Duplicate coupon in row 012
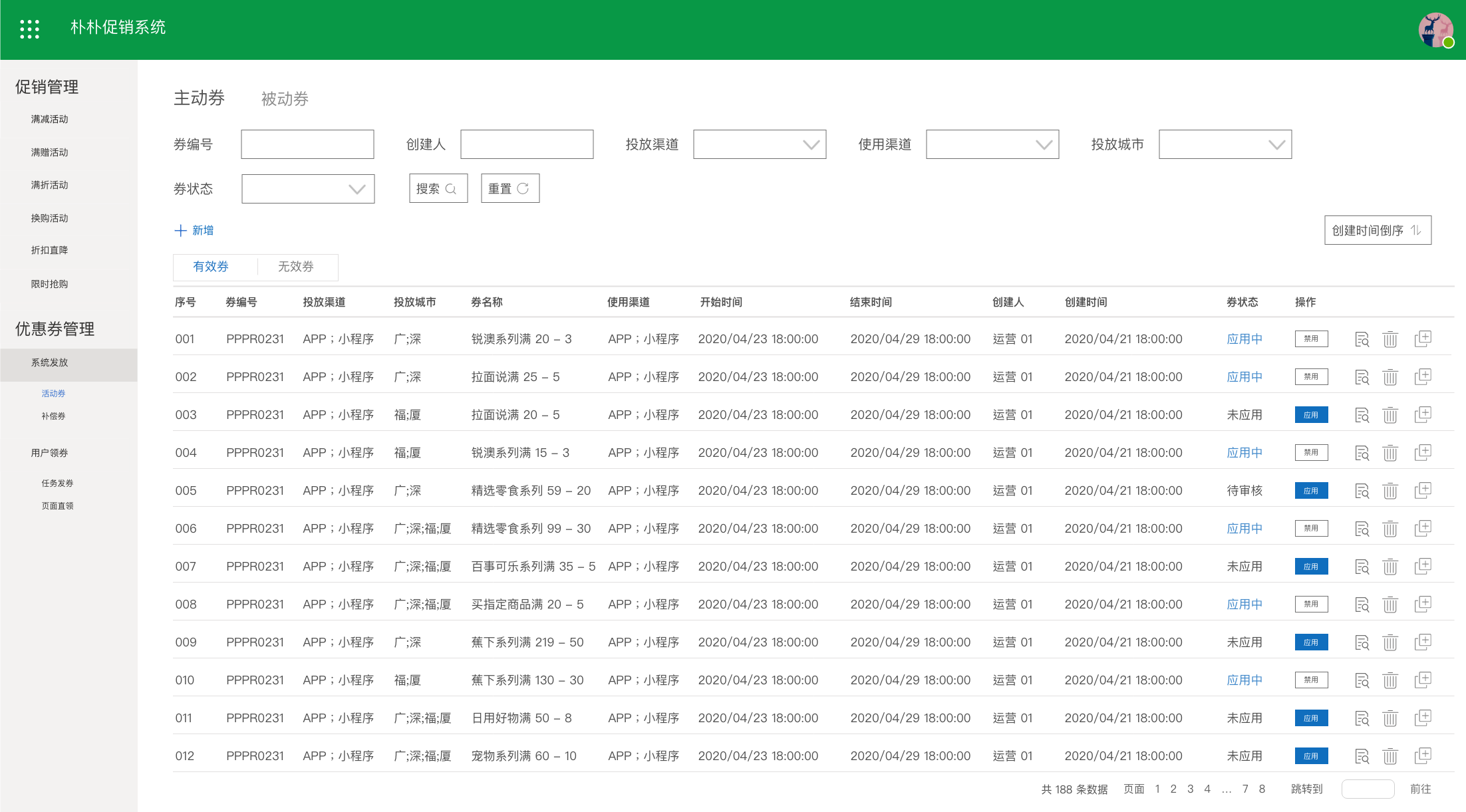The image size is (1466, 812). 1422,756
